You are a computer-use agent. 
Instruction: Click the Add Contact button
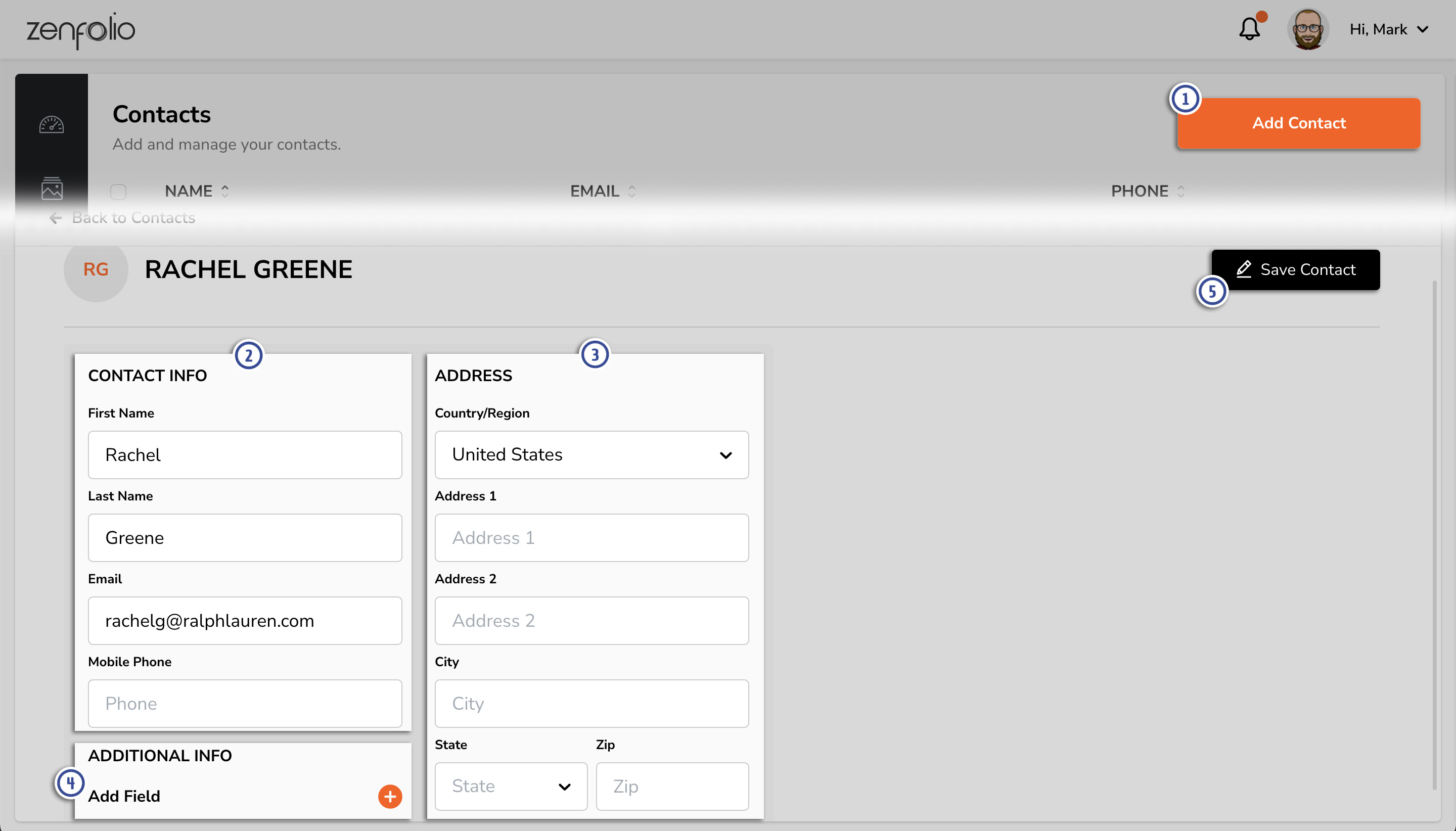tap(1299, 122)
